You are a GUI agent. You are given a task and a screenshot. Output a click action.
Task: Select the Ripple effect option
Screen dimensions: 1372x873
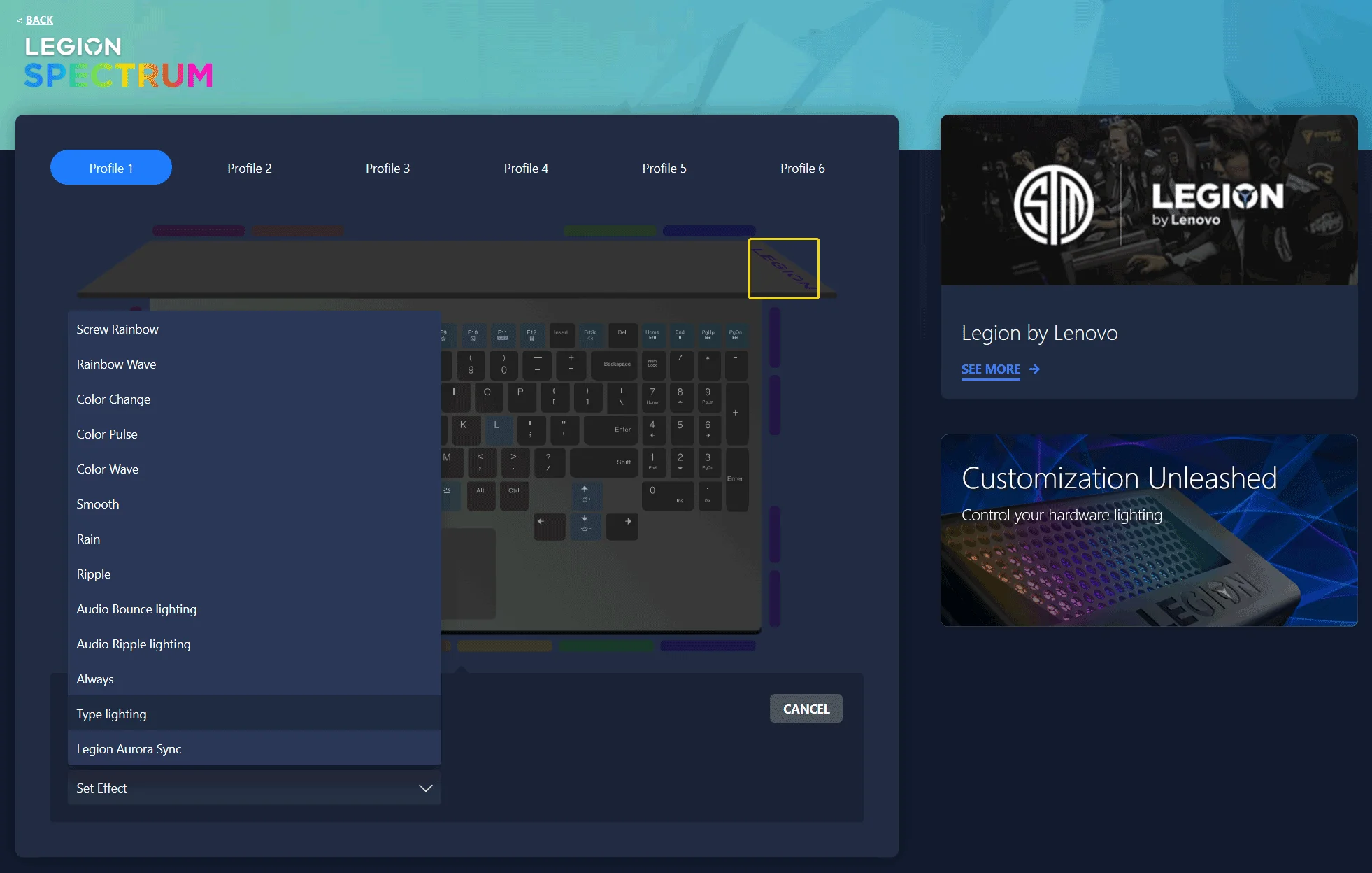(255, 574)
